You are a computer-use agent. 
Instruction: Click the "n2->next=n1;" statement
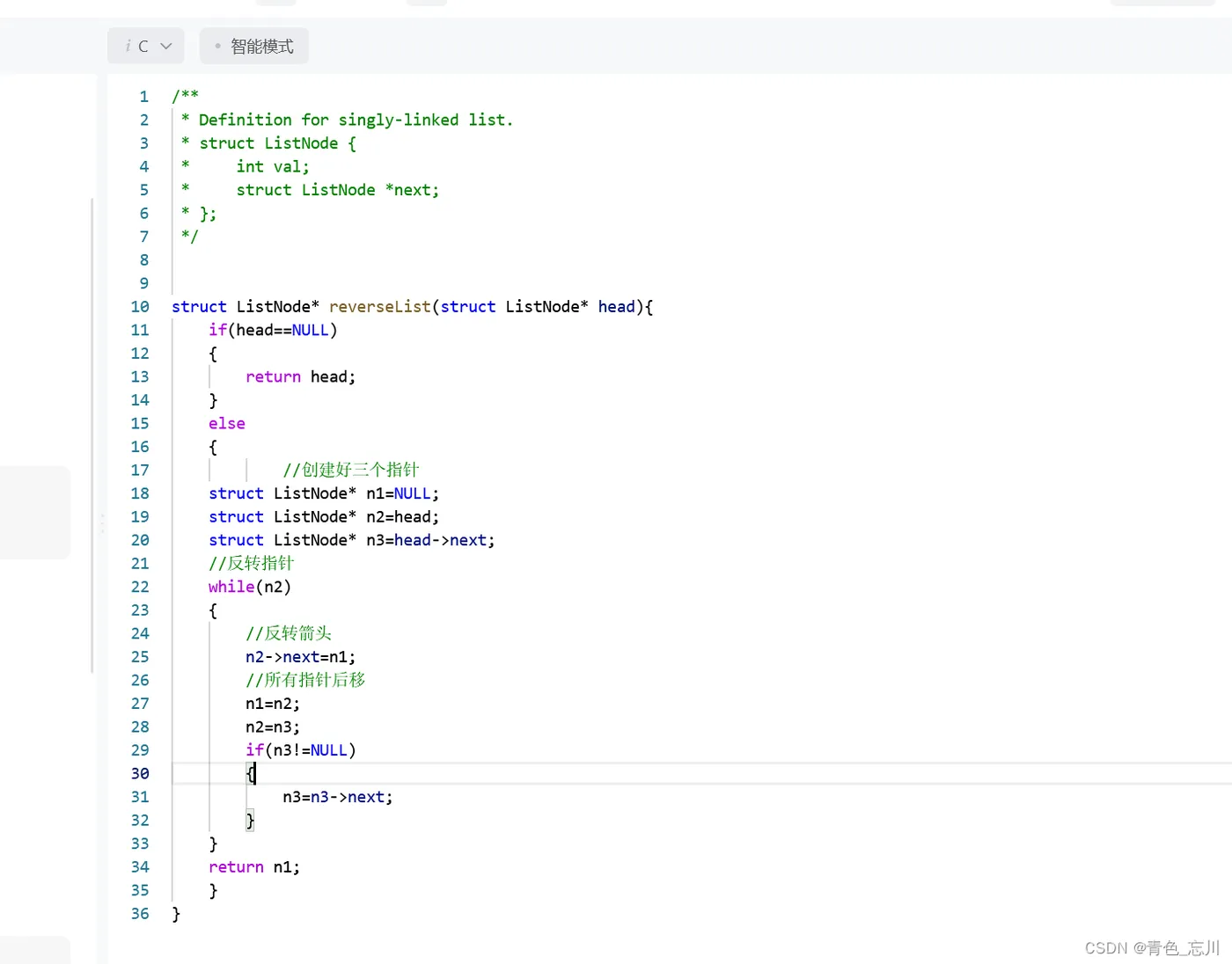coord(301,657)
